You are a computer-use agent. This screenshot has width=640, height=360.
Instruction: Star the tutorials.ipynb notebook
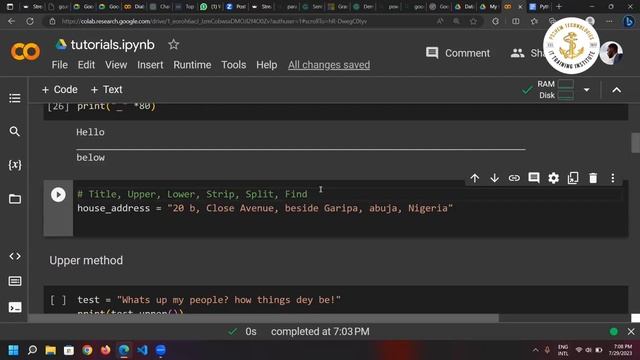click(x=173, y=44)
